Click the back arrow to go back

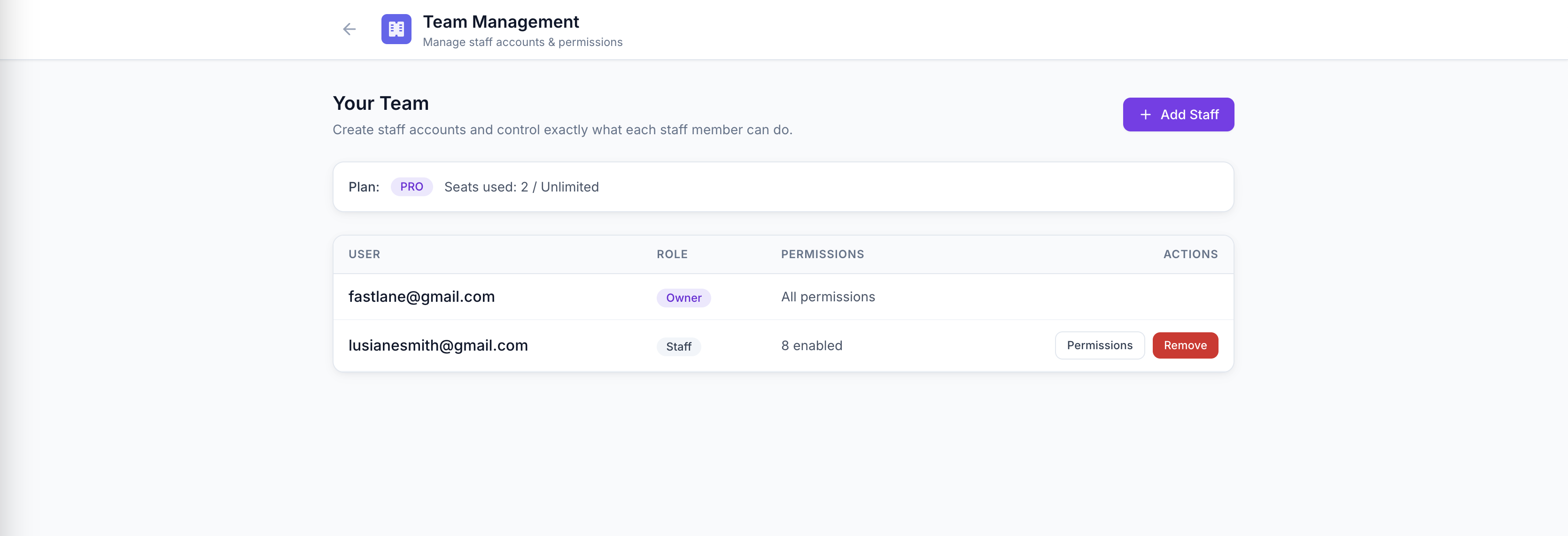click(x=349, y=29)
